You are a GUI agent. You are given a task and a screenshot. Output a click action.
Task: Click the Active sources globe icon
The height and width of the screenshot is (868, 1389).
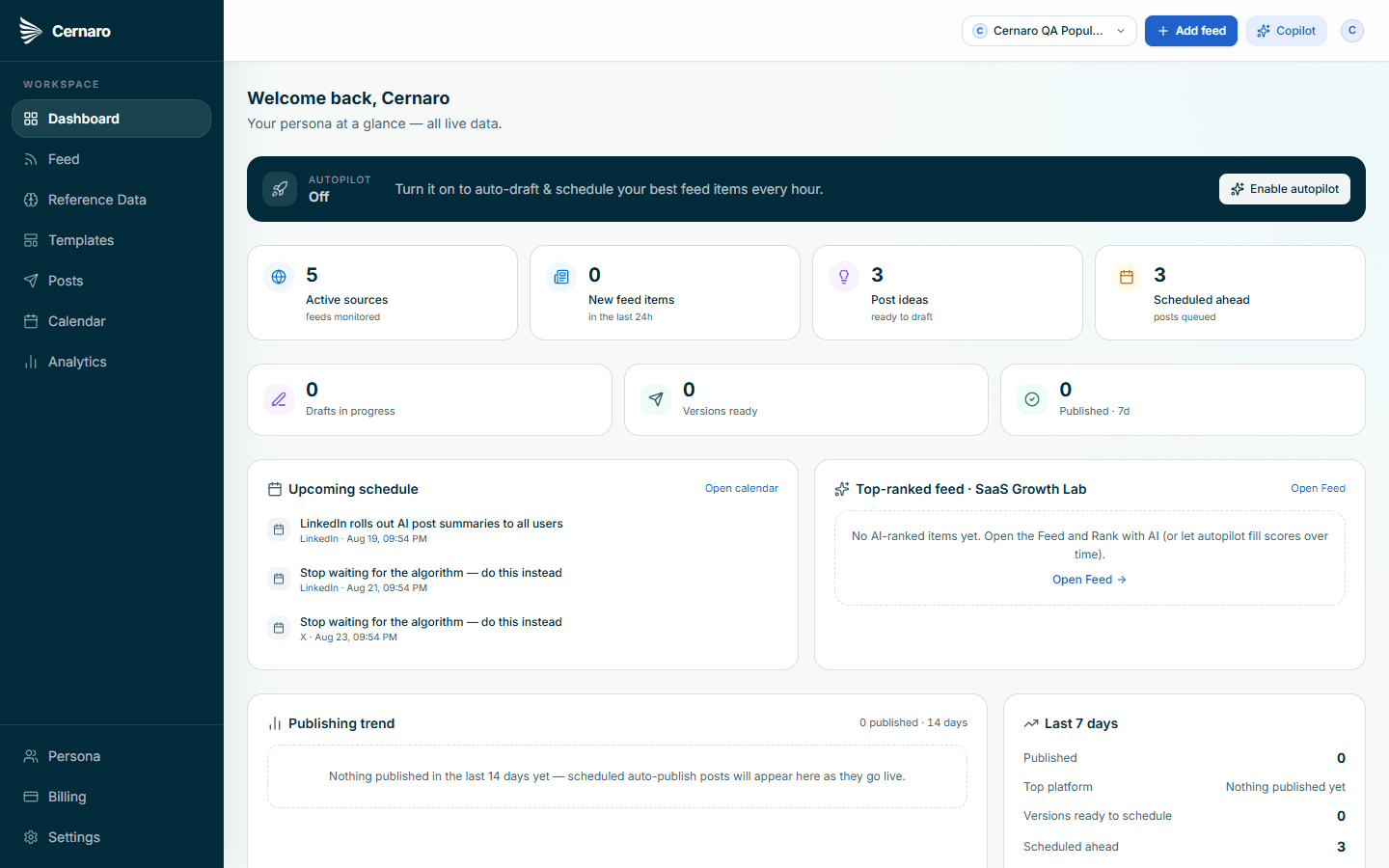(279, 277)
